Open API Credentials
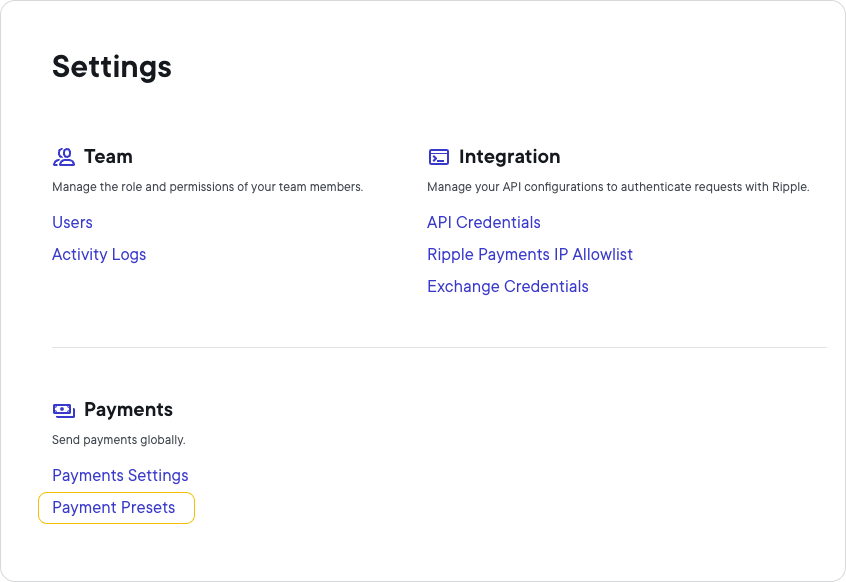 [x=484, y=222]
